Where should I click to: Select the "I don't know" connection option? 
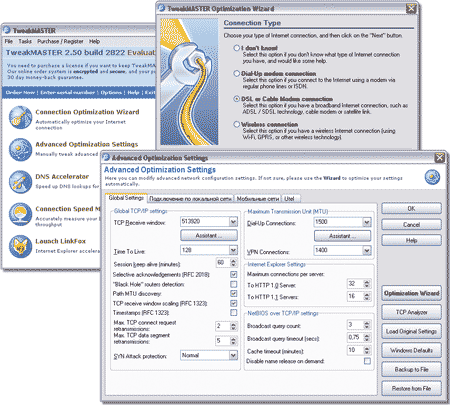click(x=236, y=48)
